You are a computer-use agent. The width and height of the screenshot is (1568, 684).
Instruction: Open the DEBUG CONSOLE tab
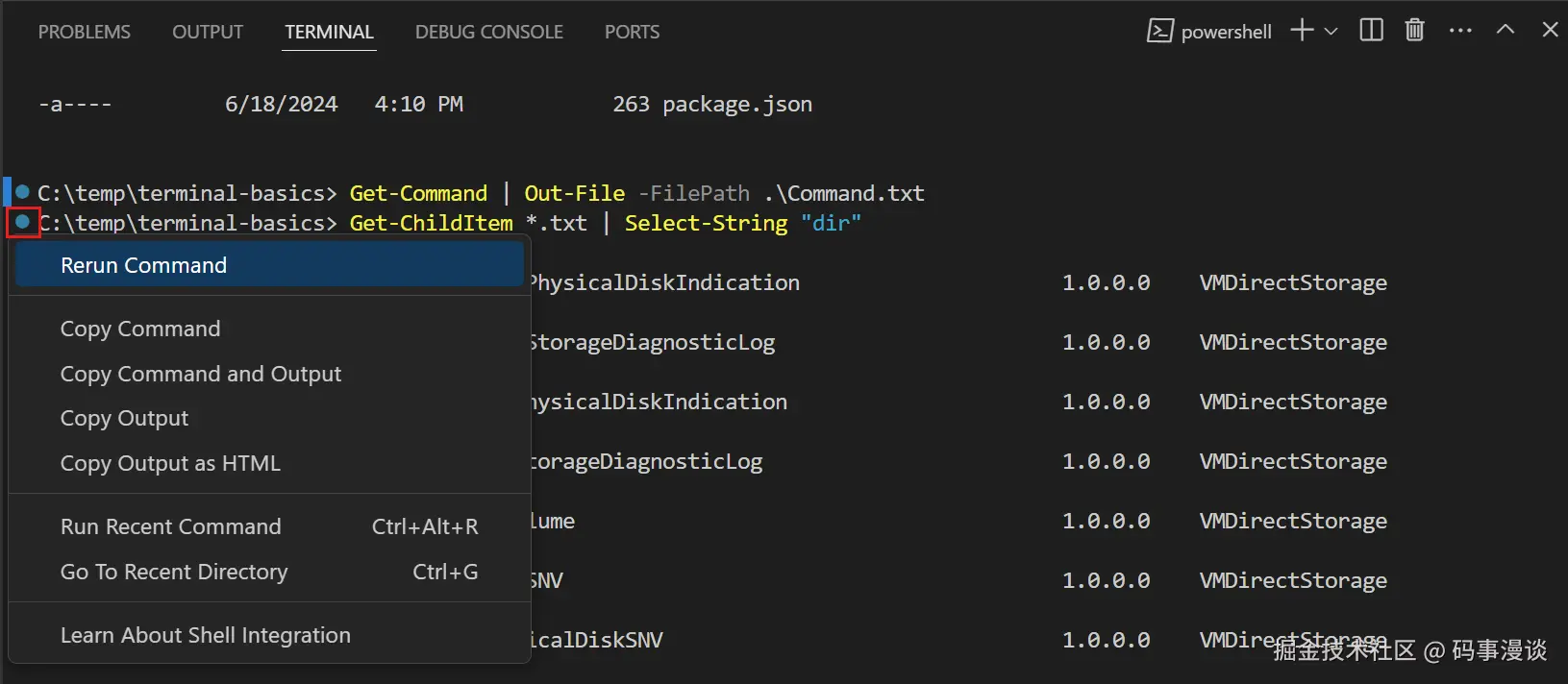pos(489,32)
